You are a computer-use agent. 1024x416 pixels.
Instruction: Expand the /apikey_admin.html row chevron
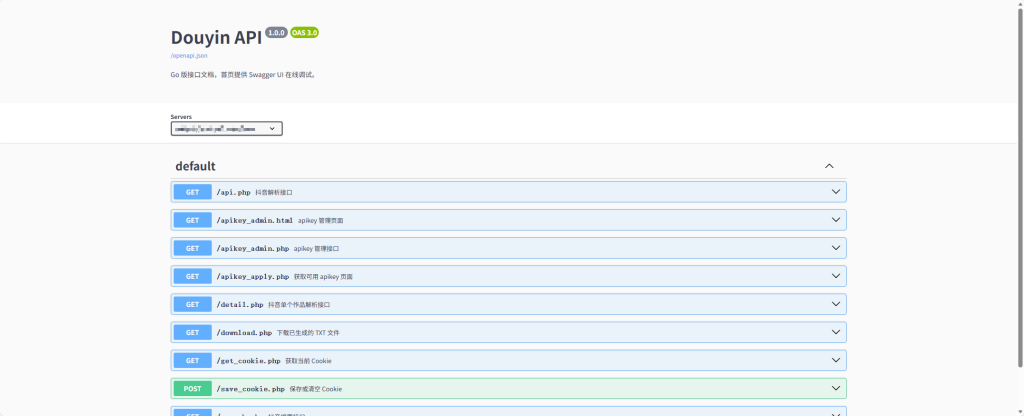click(835, 220)
